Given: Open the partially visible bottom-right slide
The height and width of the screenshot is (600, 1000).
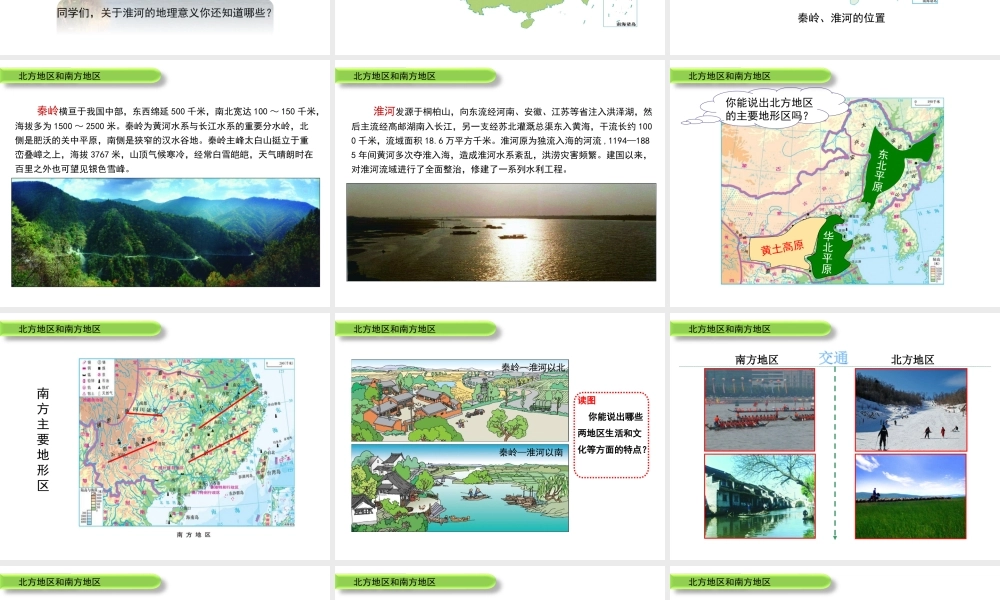Looking at the screenshot, I should tap(835, 583).
